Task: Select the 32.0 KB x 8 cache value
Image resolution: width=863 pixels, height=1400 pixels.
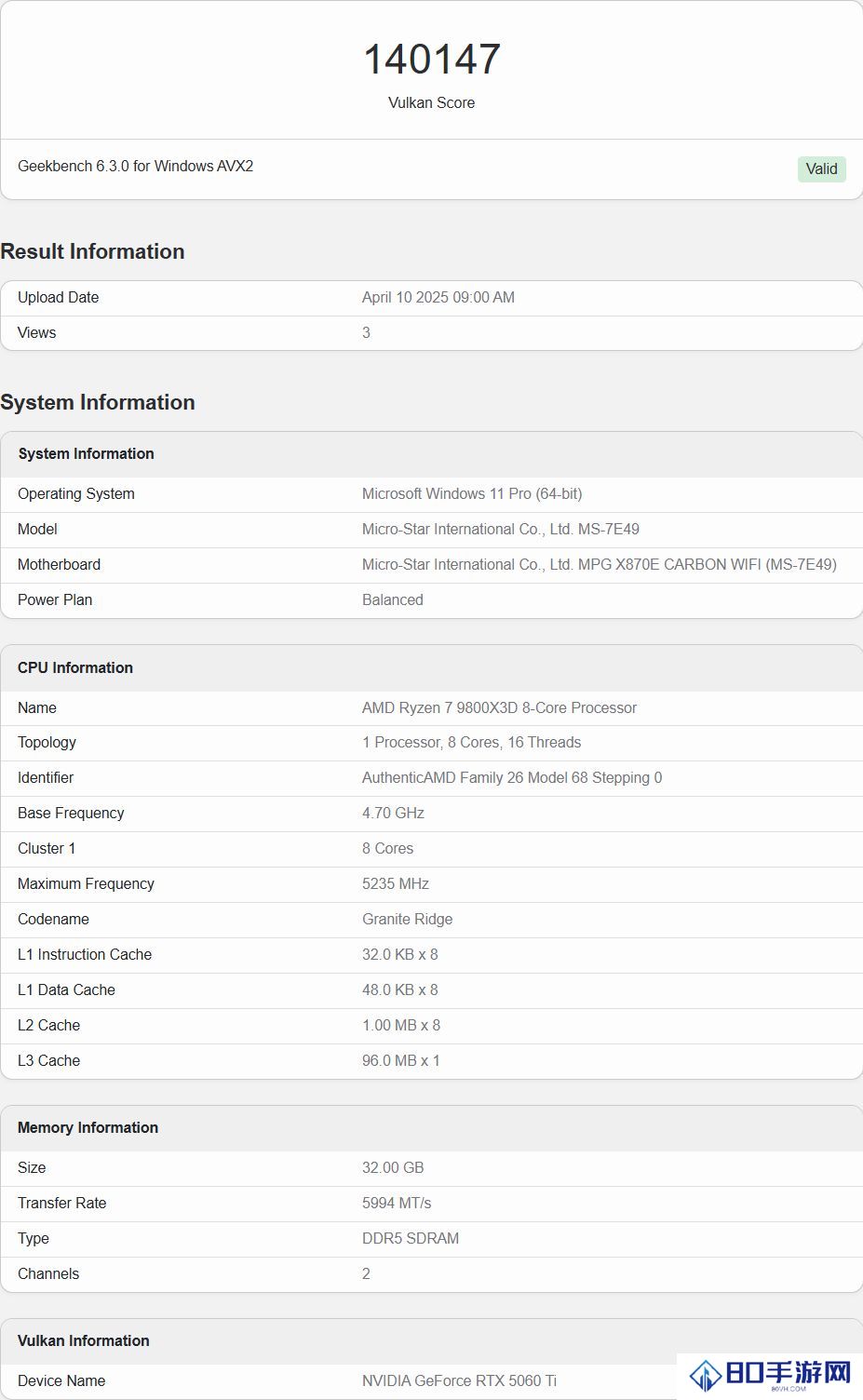Action: point(400,954)
